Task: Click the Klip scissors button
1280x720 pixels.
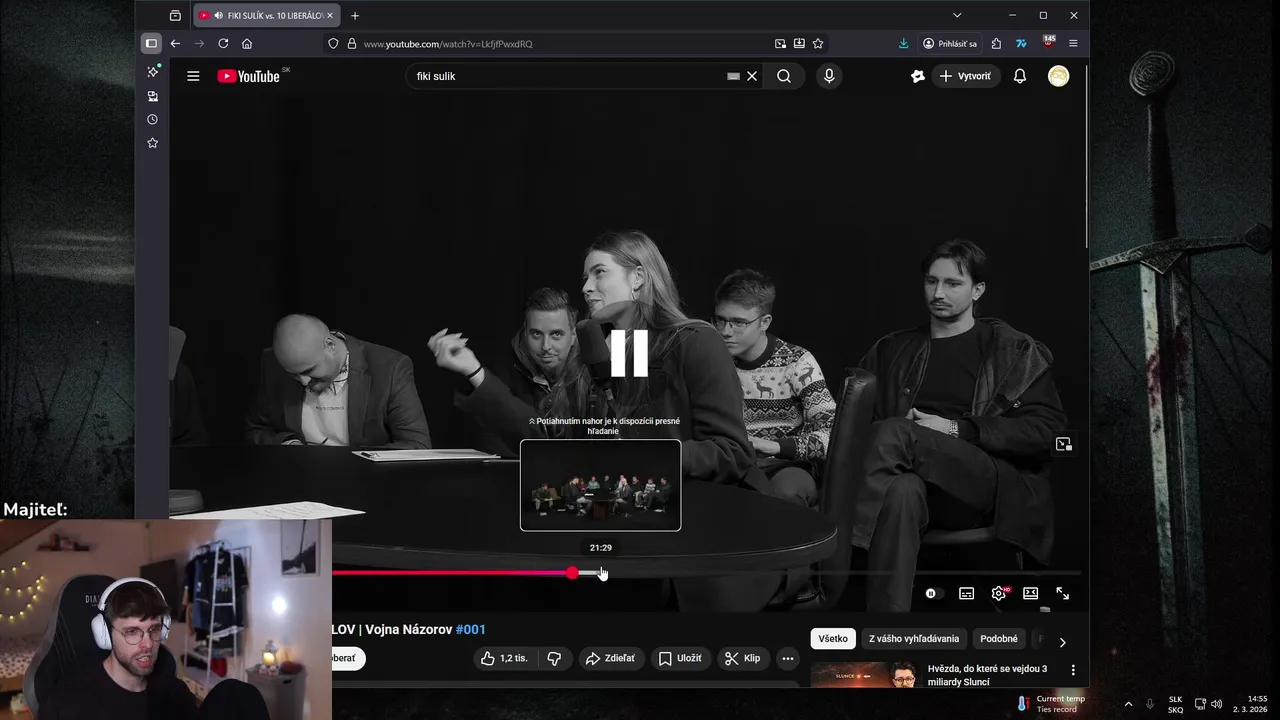Action: click(743, 658)
